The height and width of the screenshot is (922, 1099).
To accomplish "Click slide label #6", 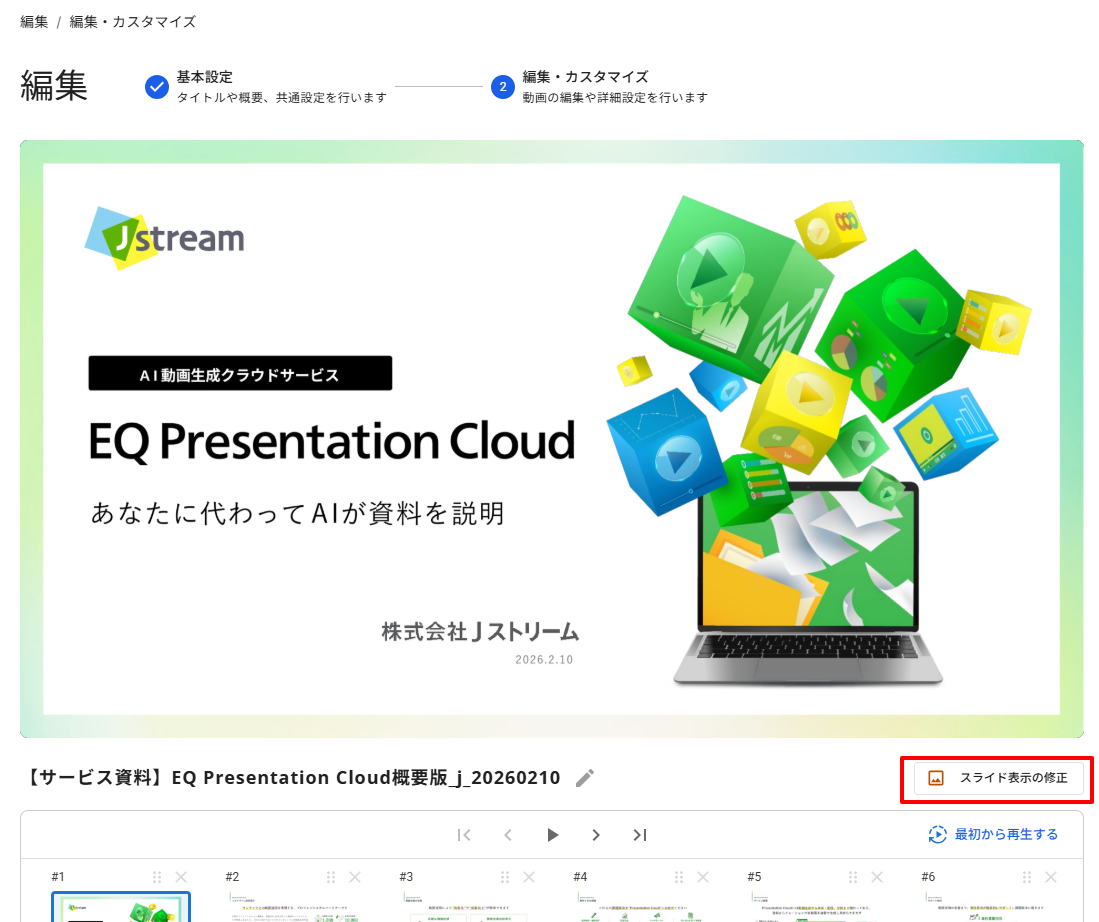I will pyautogui.click(x=928, y=877).
